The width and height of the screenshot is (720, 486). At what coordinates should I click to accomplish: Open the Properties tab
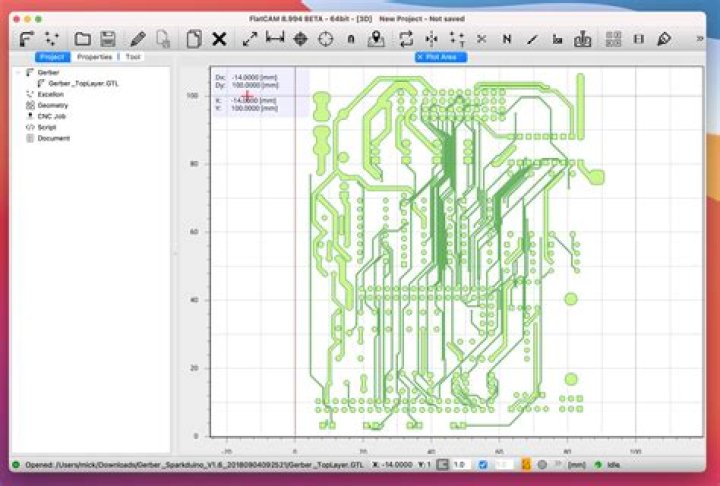pos(95,57)
